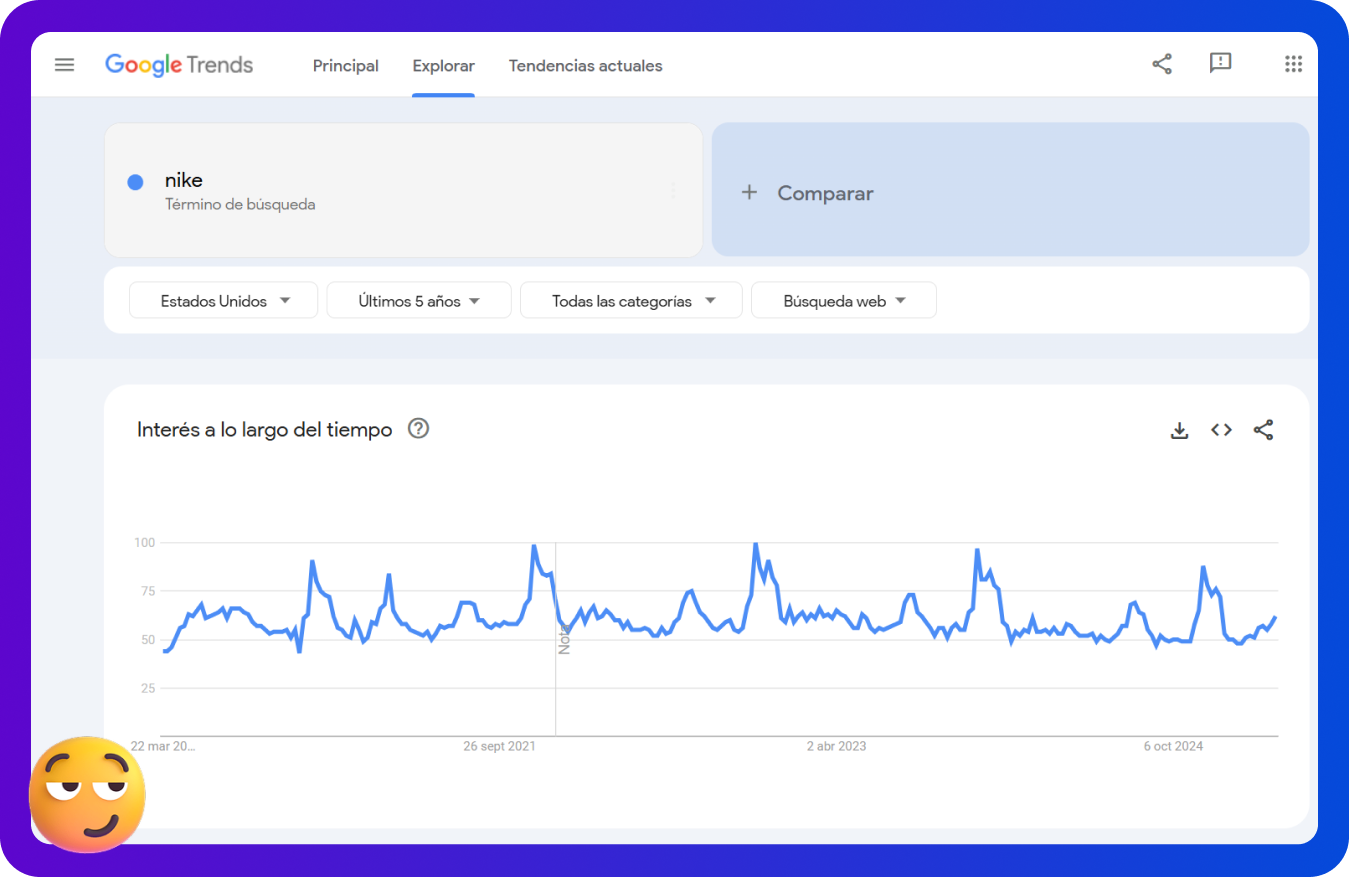
Task: Click the 2 abr 2023 axis label
Action: click(836, 746)
